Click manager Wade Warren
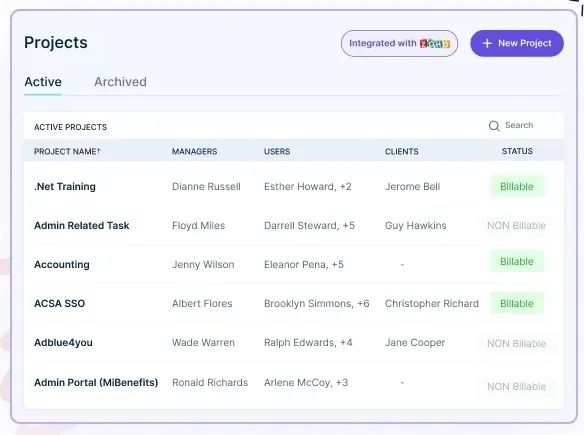This screenshot has width=584, height=435. click(x=203, y=343)
